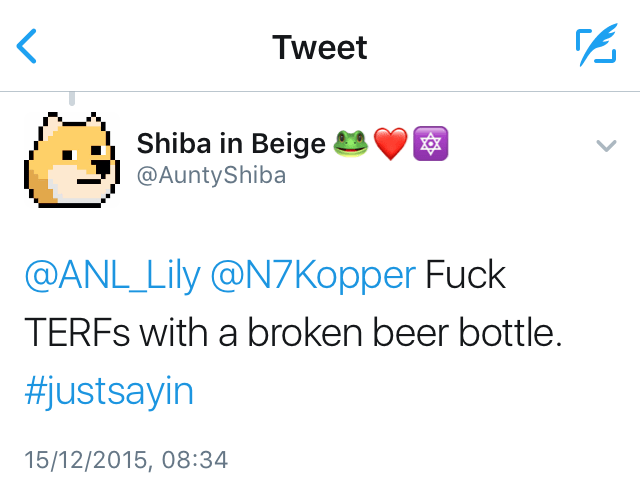Click the 08:34 time text
This screenshot has width=640, height=491.
click(x=194, y=460)
